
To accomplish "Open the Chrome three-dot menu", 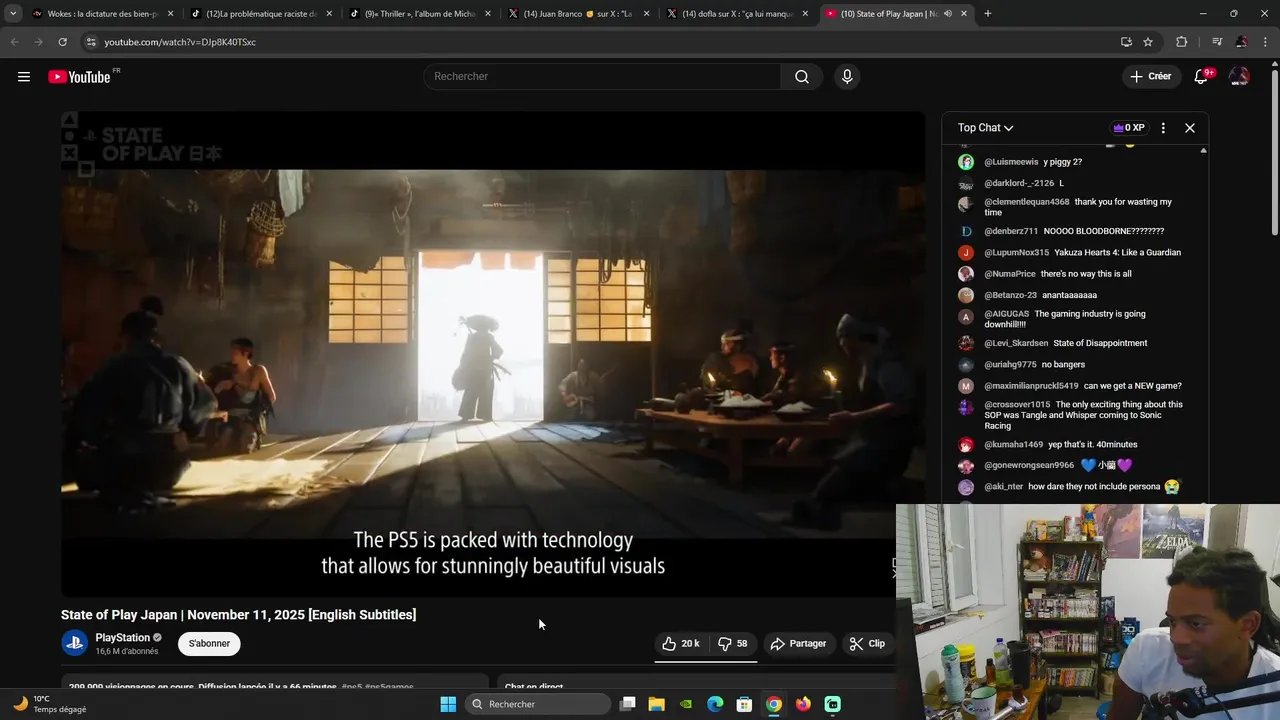I will (x=1265, y=42).
